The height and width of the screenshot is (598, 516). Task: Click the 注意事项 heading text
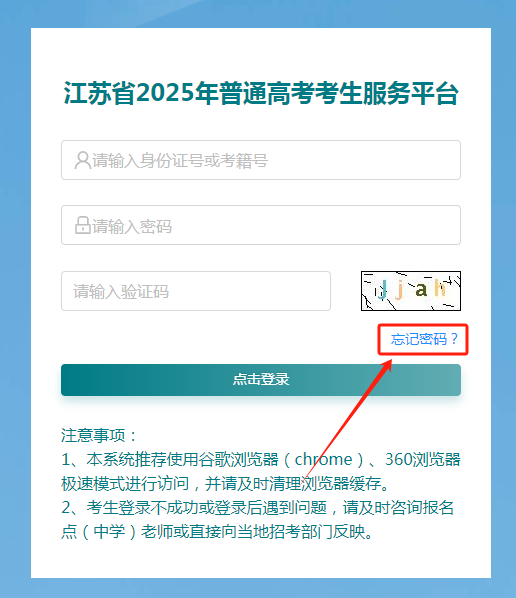(x=93, y=435)
